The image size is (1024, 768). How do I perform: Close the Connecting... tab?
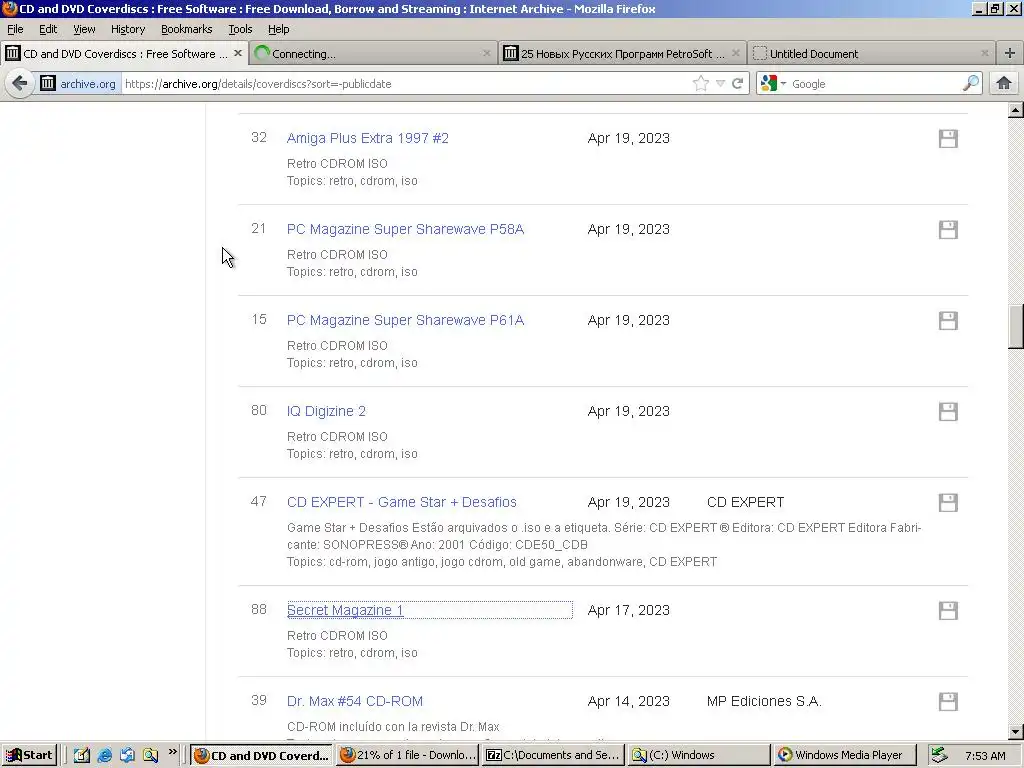(x=487, y=54)
